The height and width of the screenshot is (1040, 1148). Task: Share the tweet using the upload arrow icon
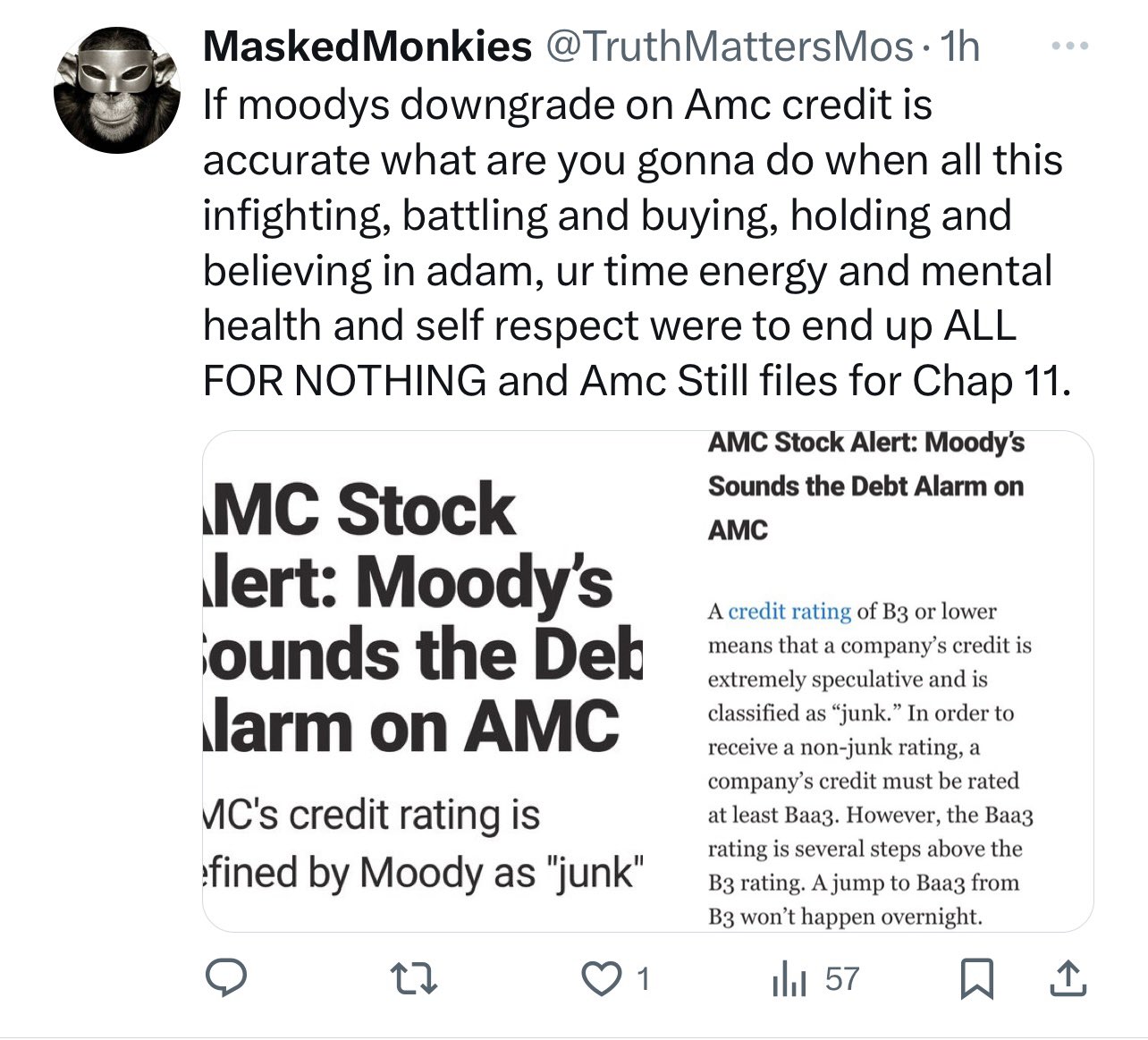tap(1068, 980)
